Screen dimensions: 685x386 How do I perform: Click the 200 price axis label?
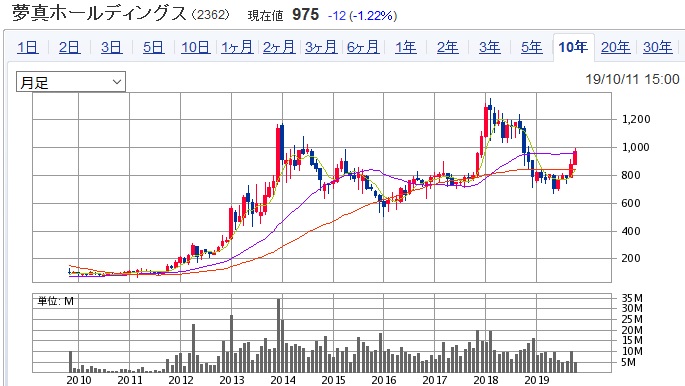(631, 258)
